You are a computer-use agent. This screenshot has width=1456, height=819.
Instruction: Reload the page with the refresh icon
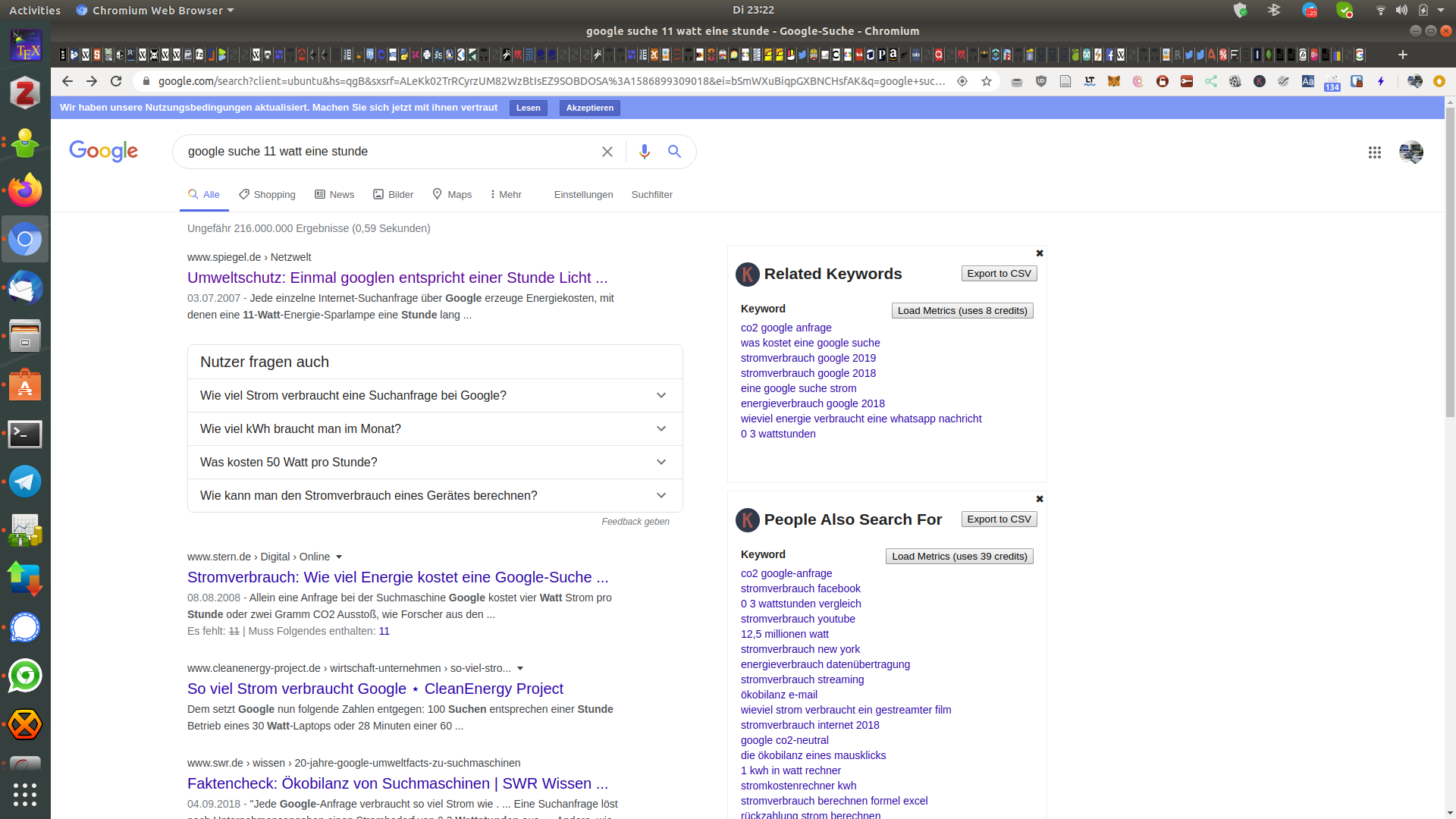click(116, 81)
